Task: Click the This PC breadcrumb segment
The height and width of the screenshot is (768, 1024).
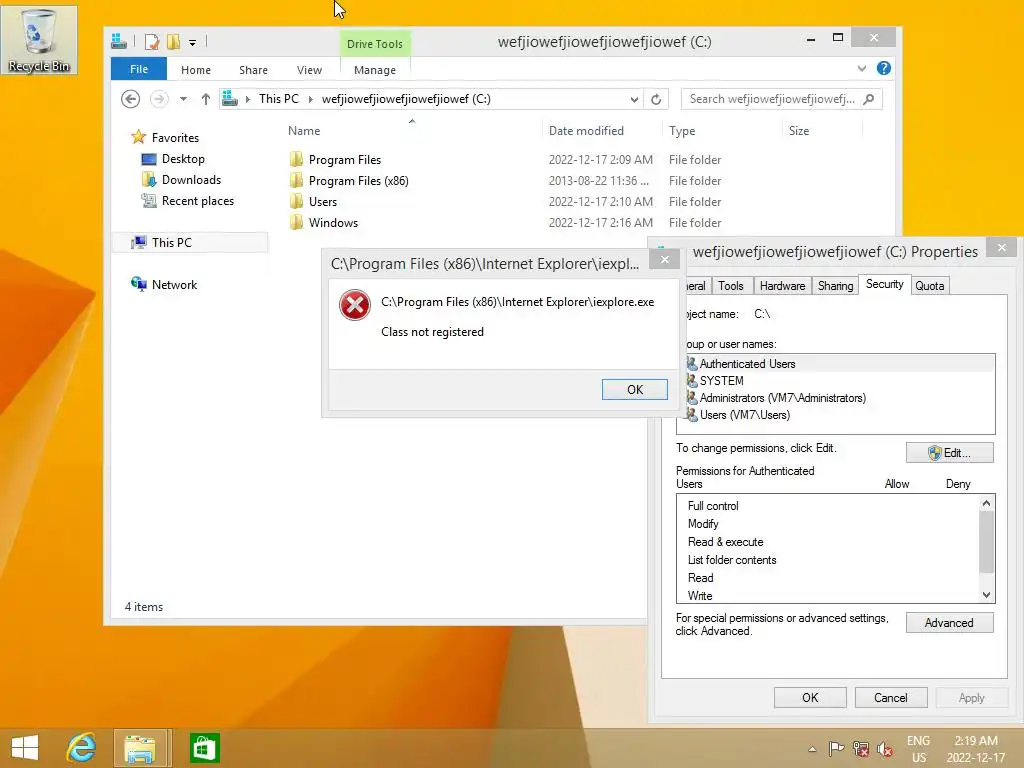Action: tap(279, 99)
